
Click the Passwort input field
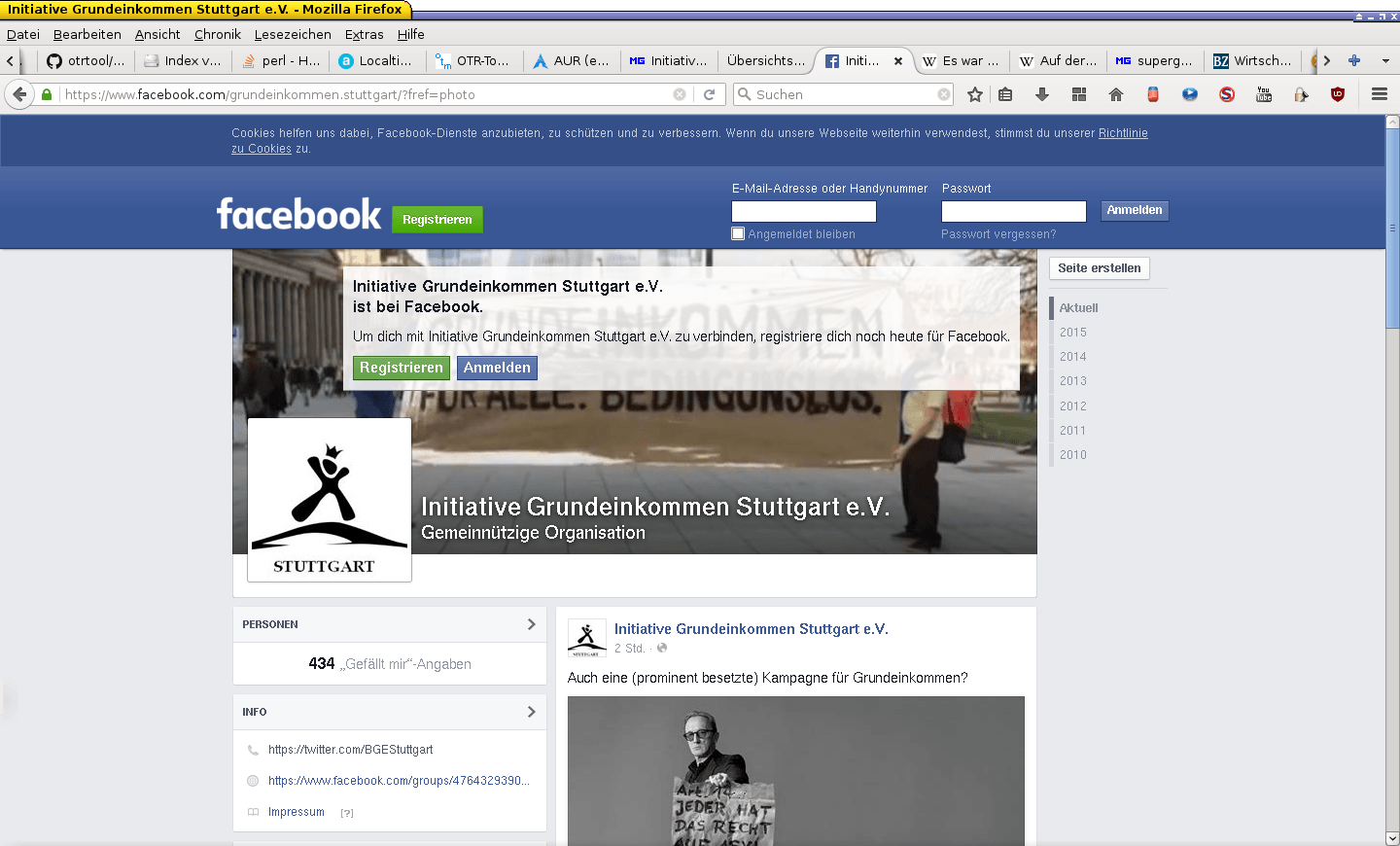(1014, 211)
